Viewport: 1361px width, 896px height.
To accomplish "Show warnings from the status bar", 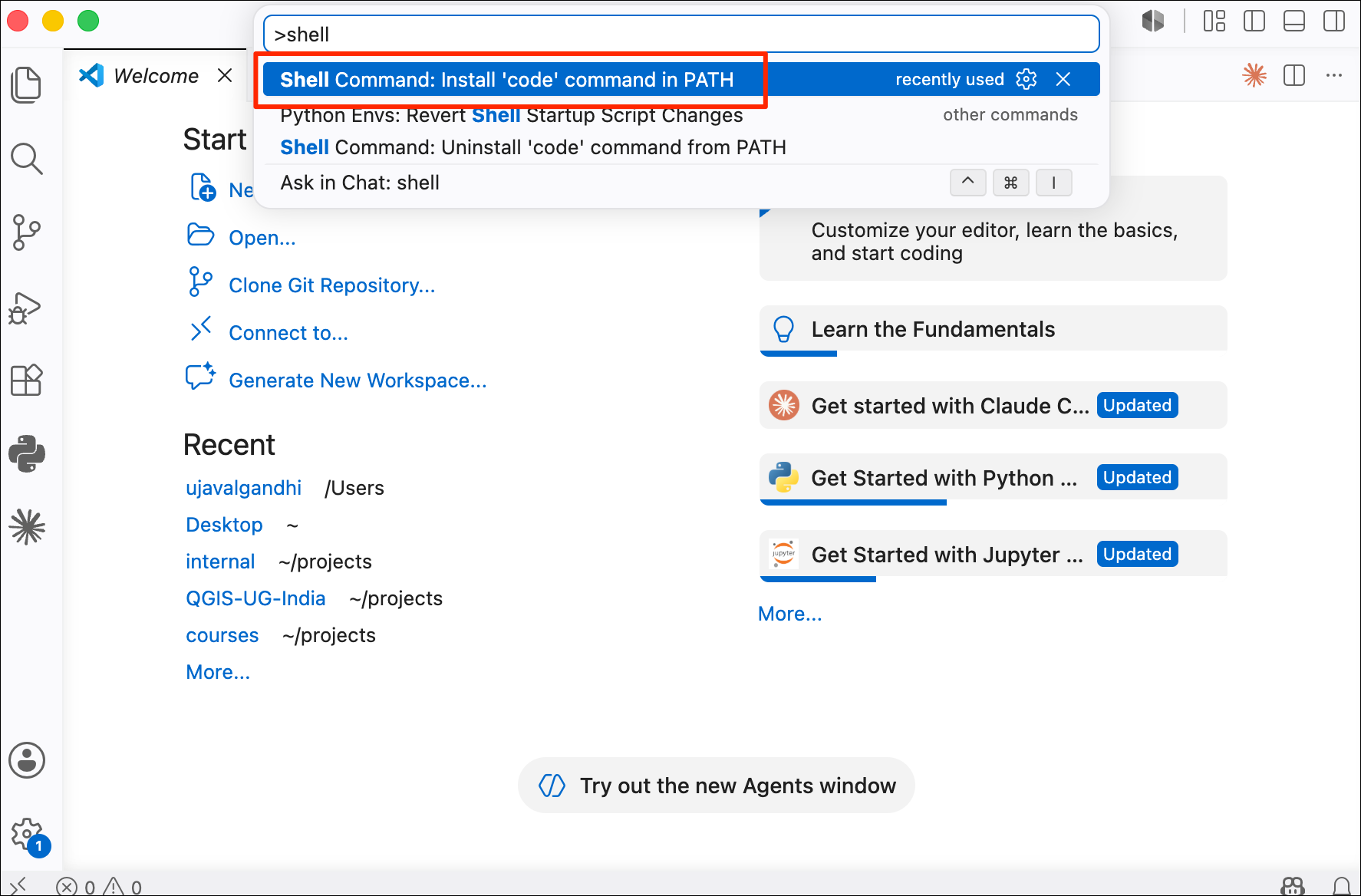I will point(123,887).
